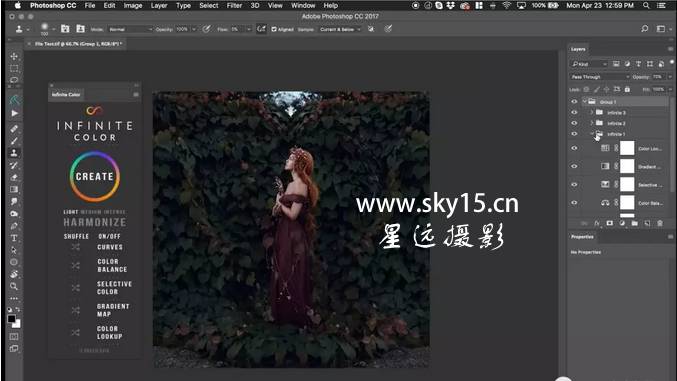Shuffle the Color Balance adjustment

point(76,265)
